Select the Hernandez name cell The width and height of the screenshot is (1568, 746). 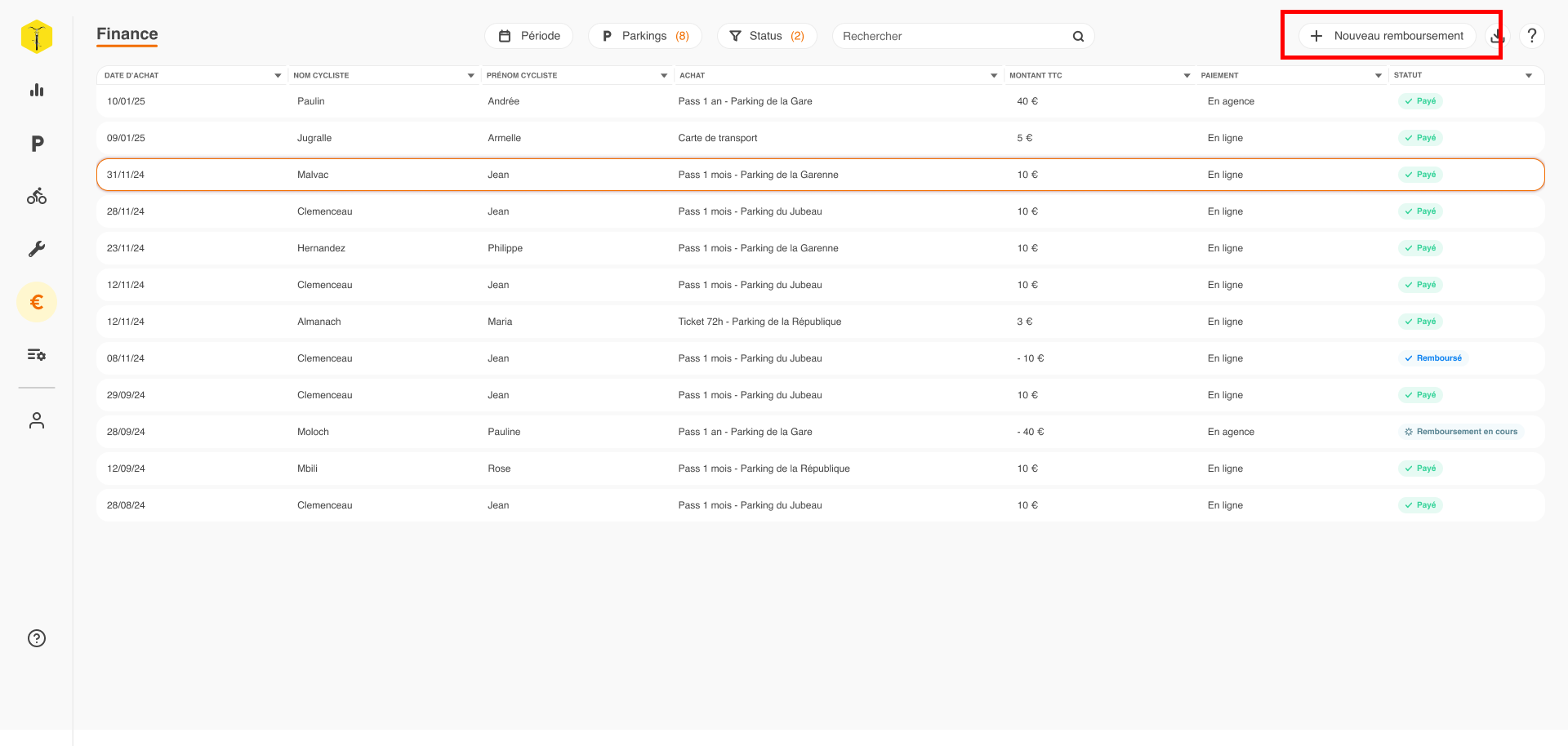coord(322,248)
